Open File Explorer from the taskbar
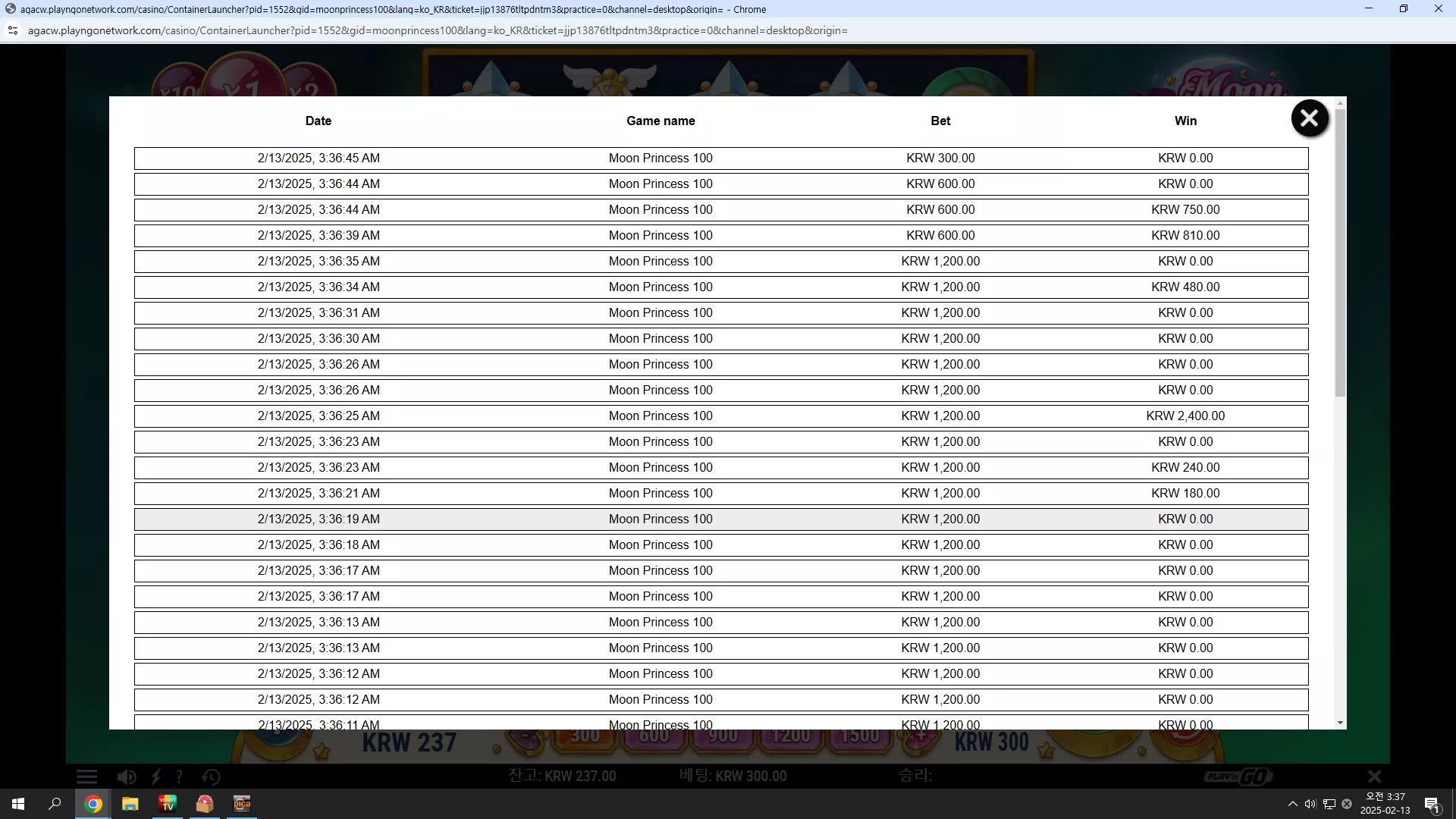The width and height of the screenshot is (1456, 819). 130,804
